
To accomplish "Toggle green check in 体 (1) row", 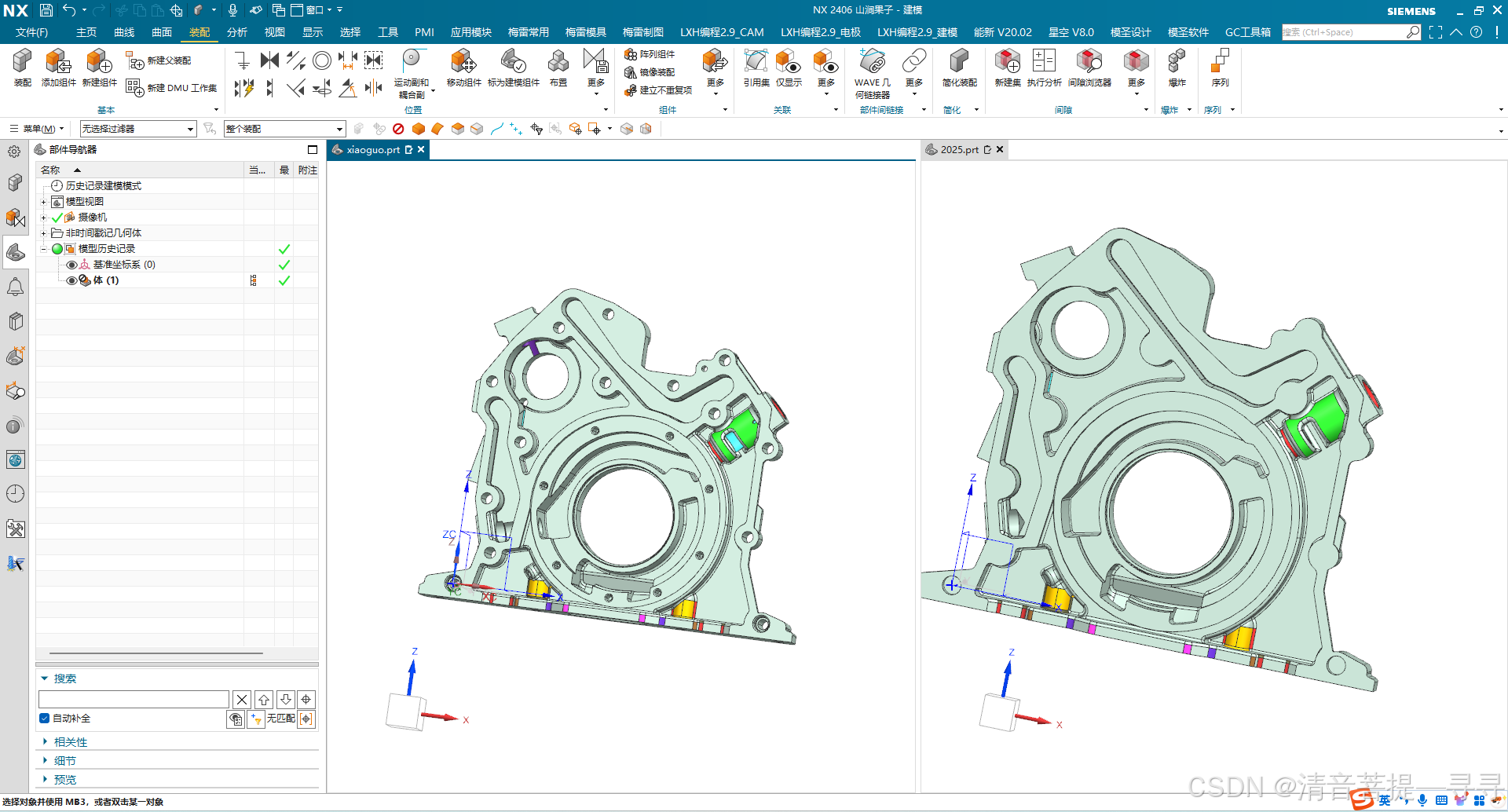I will 284,280.
